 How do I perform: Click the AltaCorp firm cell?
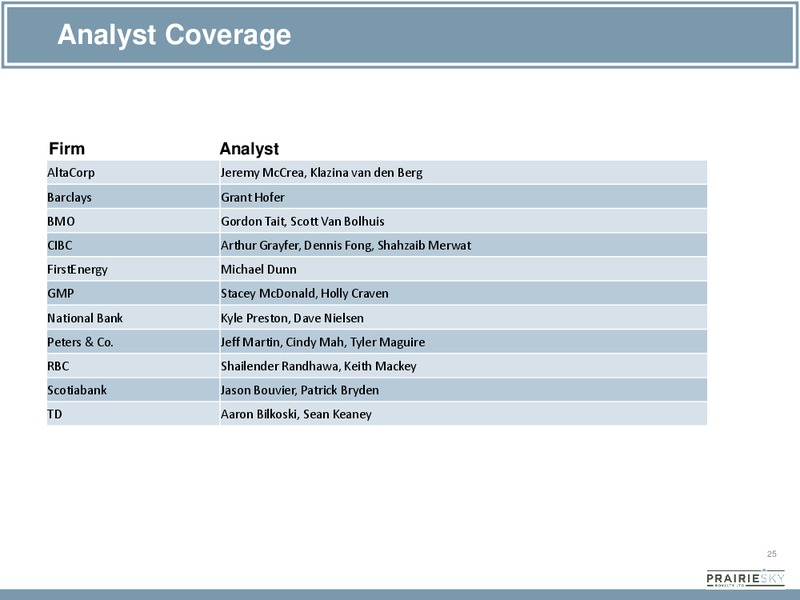[133, 172]
